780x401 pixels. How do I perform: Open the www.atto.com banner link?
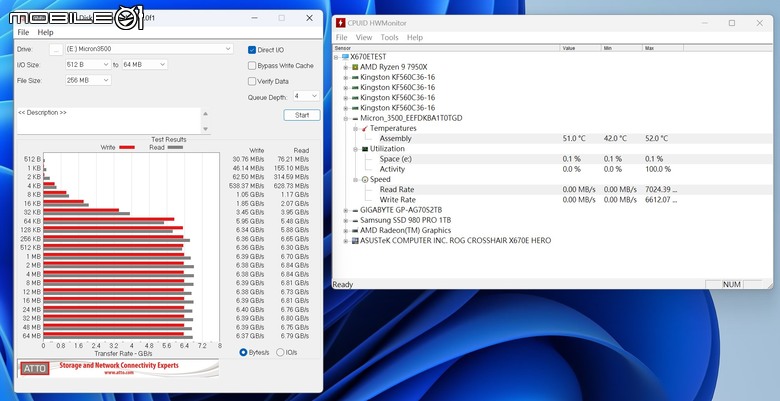pyautogui.click(x=118, y=373)
